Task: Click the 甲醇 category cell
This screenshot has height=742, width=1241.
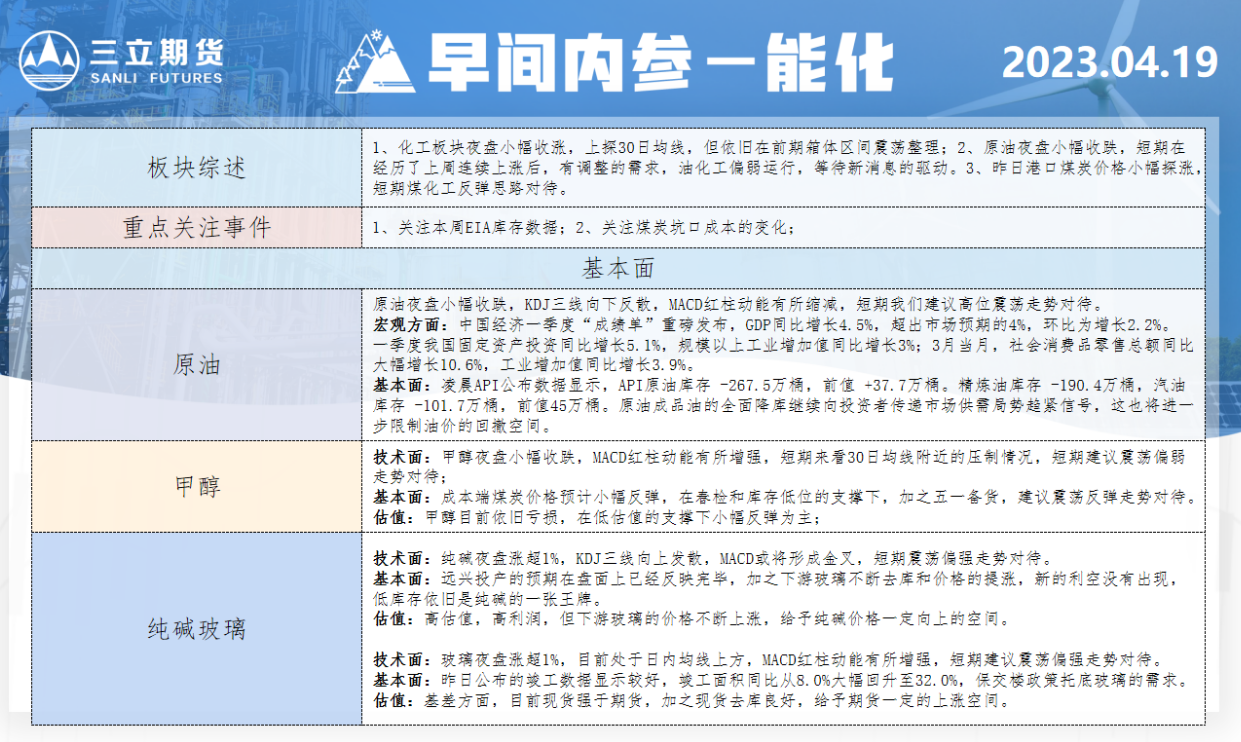Action: [196, 486]
